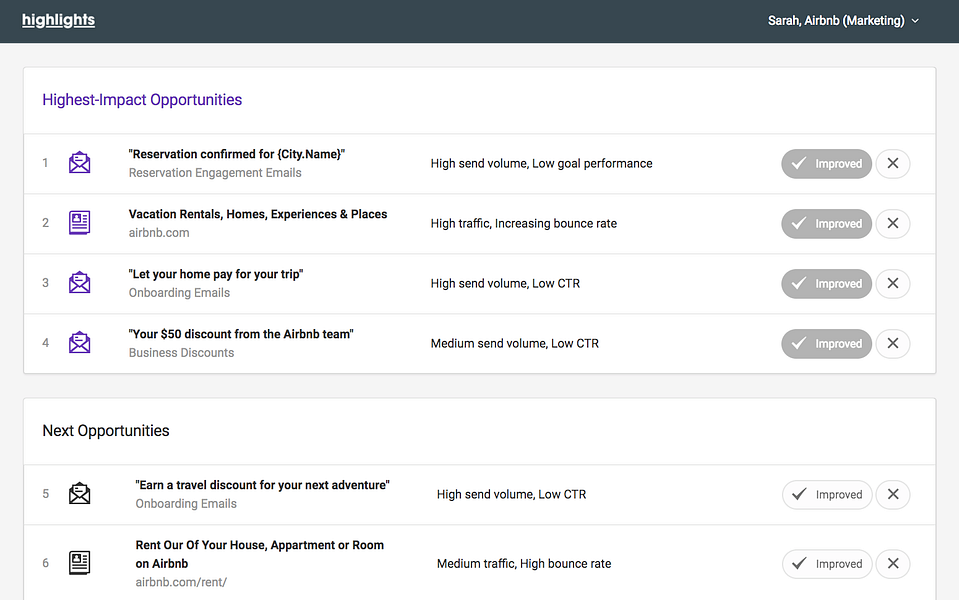
Task: Mark "Rent Our Of Your House" as Improved
Action: [x=827, y=563]
